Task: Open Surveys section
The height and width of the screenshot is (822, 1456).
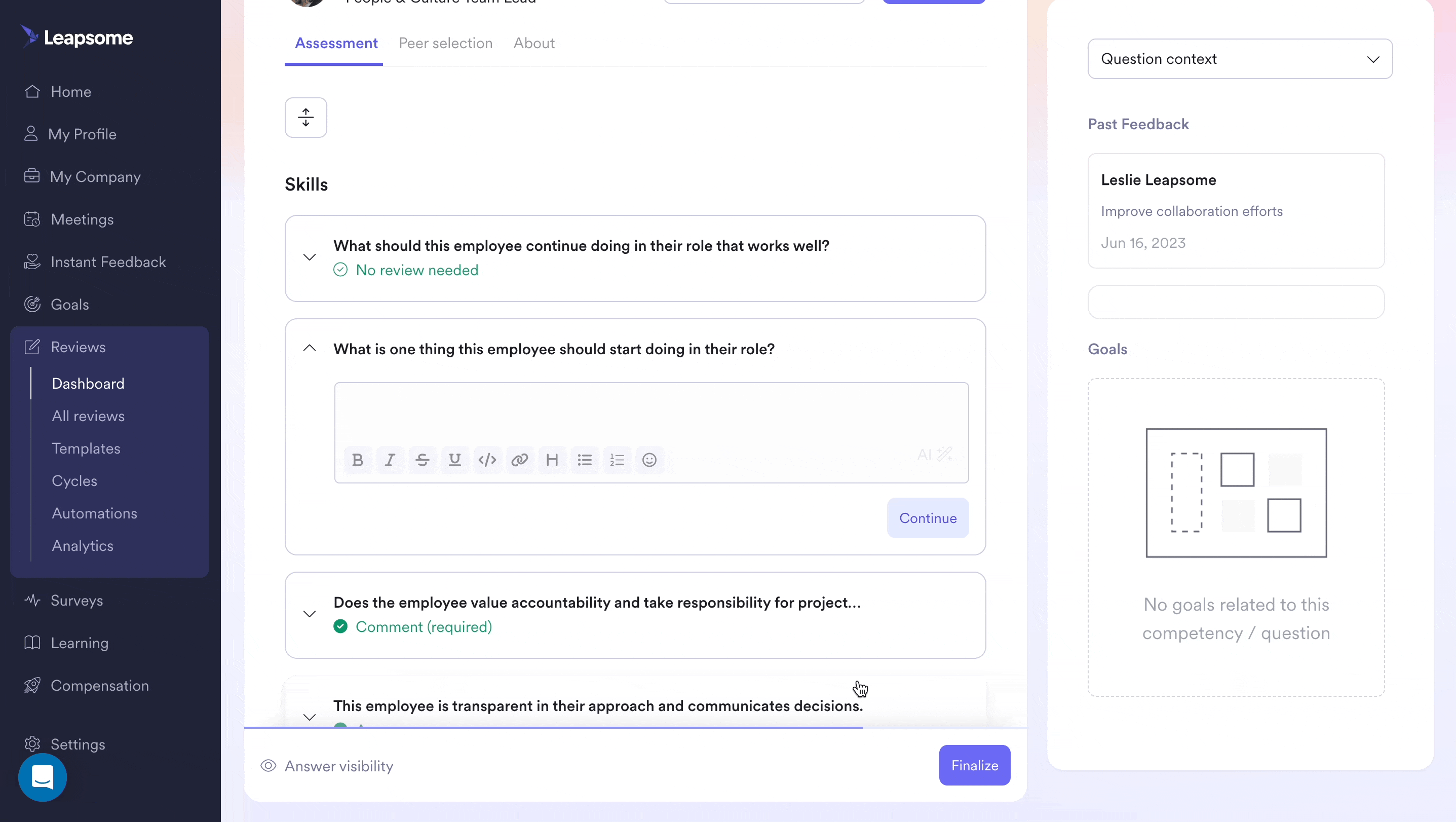Action: pyautogui.click(x=63, y=601)
